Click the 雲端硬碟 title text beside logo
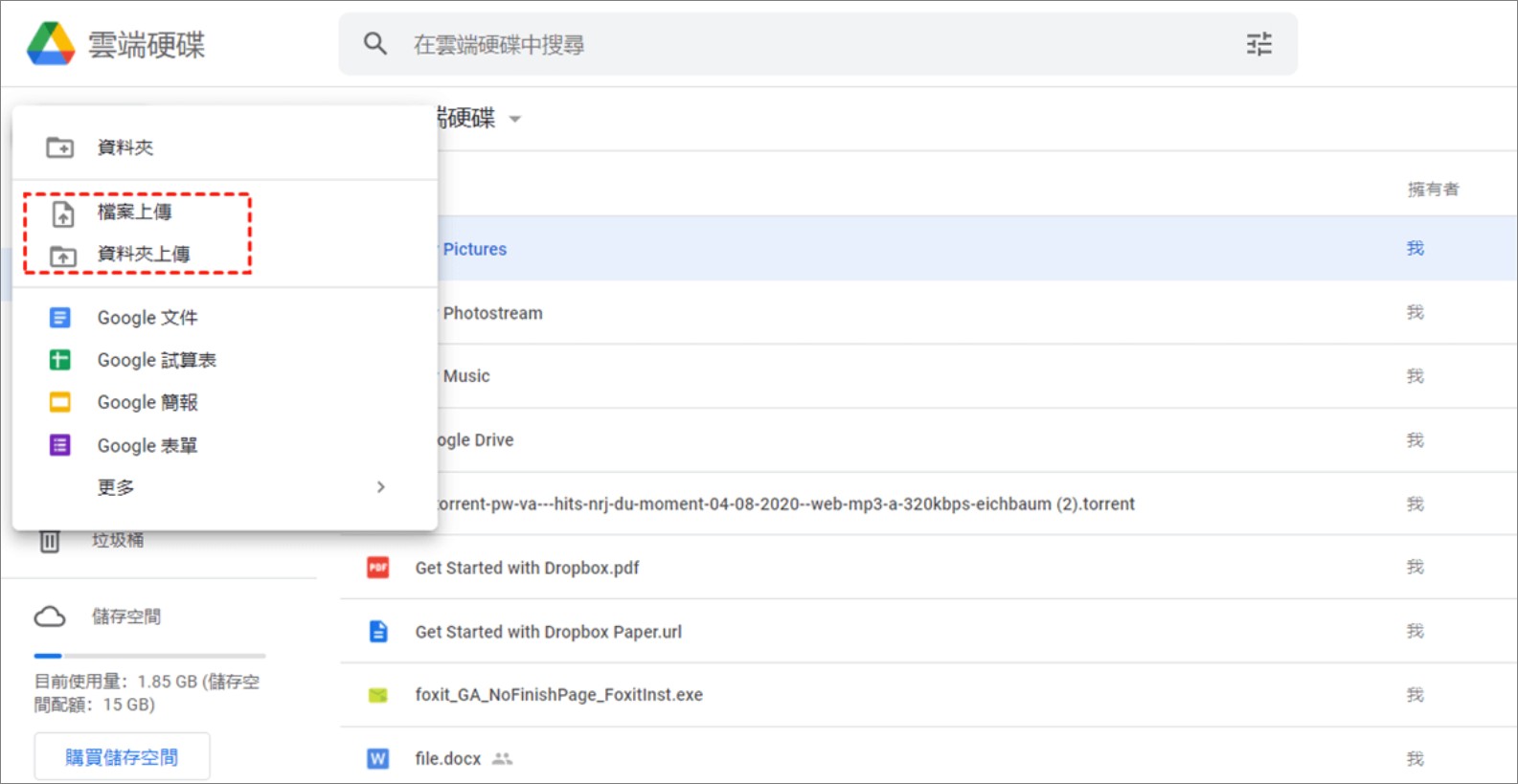 [x=147, y=45]
